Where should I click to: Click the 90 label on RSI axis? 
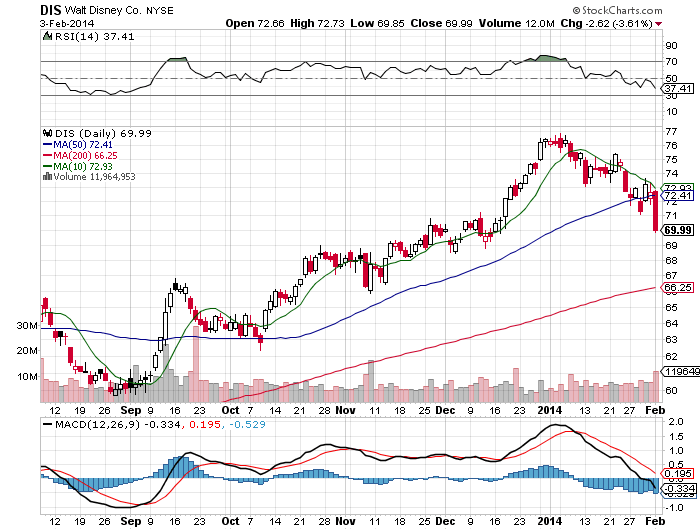pyautogui.click(x=671, y=45)
